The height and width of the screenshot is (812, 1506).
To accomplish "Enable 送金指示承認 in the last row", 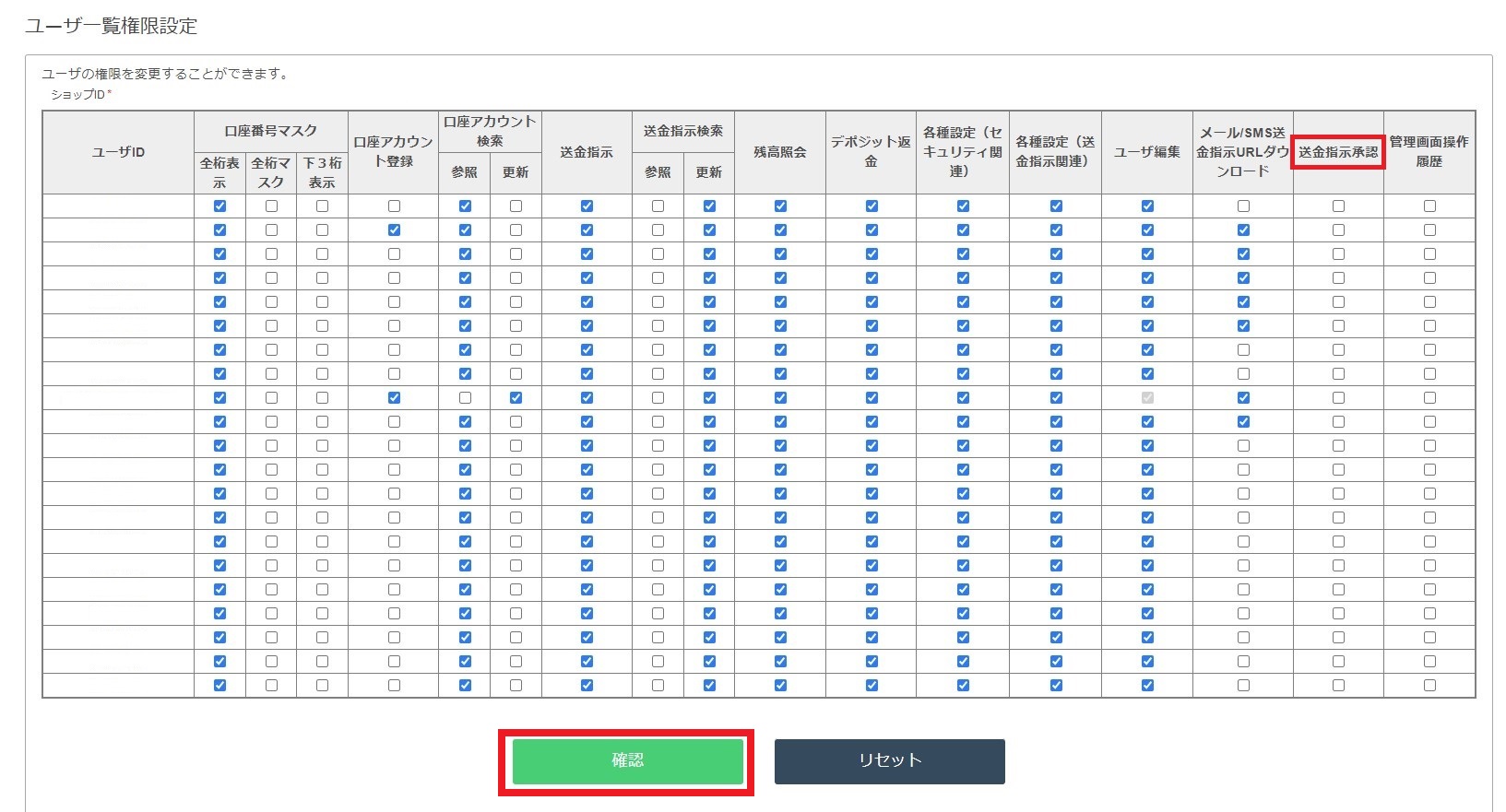I will 1338,686.
